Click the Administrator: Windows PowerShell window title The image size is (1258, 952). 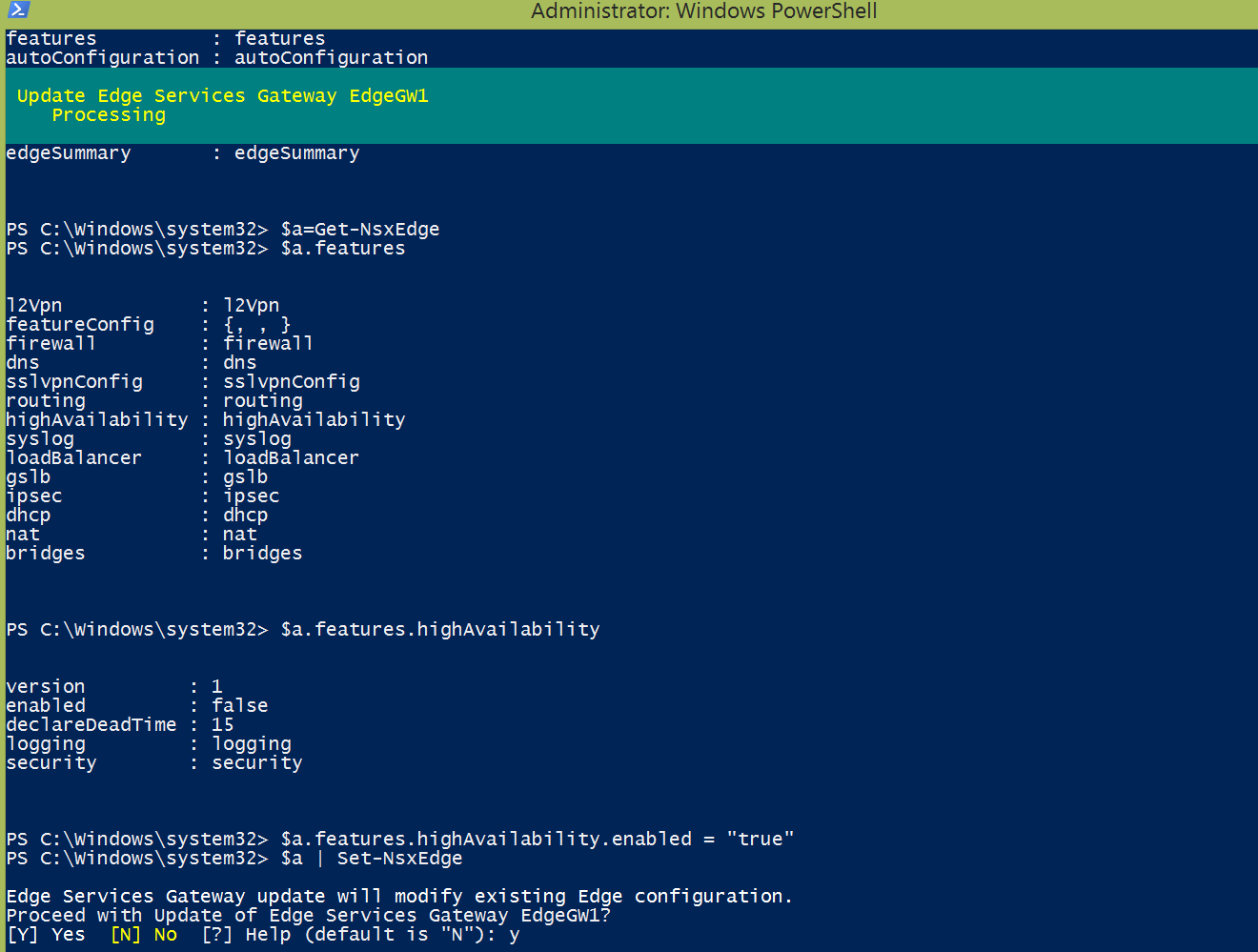(x=703, y=11)
